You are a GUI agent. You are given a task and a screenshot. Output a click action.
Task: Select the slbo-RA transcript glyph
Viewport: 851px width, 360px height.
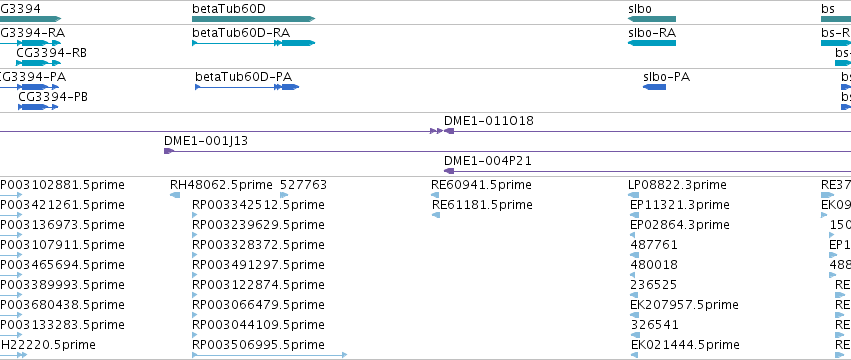tap(652, 43)
